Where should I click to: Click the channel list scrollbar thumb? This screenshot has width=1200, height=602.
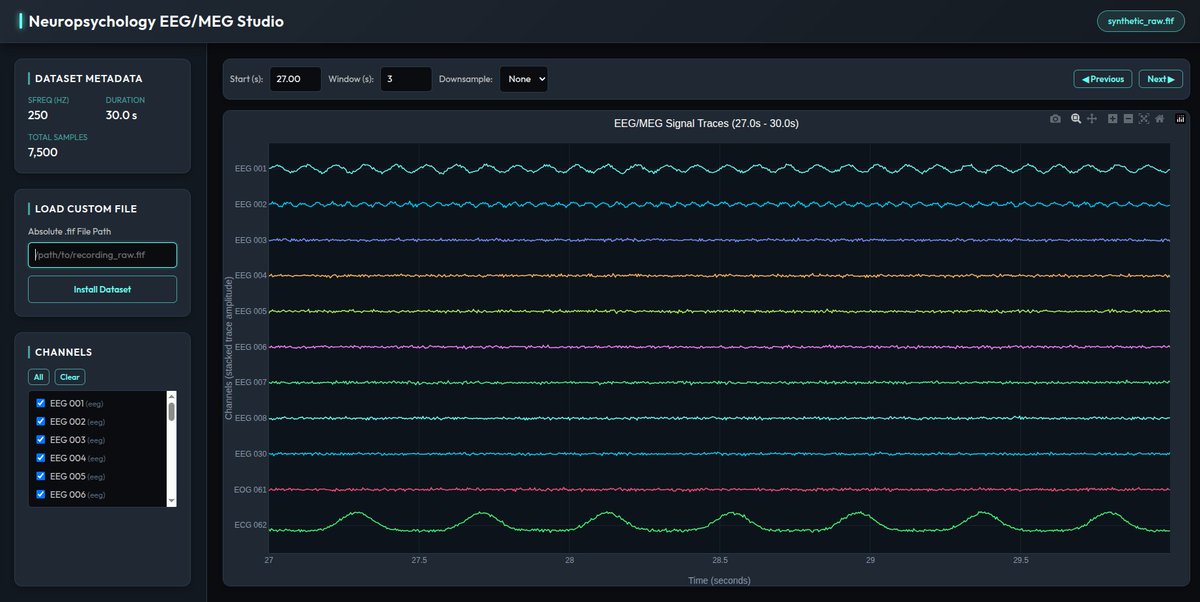tap(171, 411)
